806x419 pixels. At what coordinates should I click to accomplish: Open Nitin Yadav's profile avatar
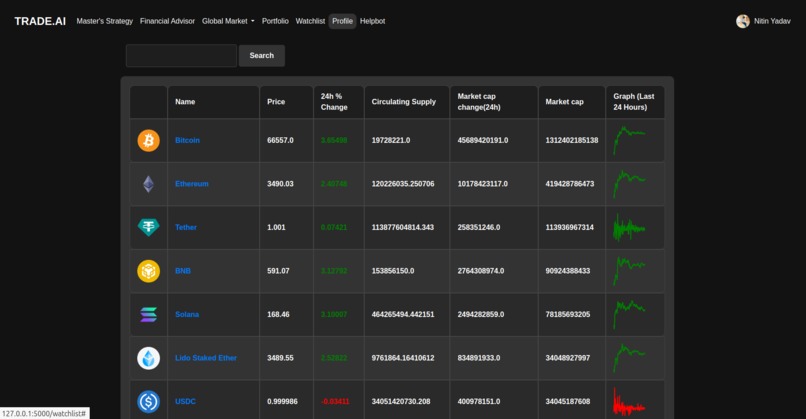pyautogui.click(x=743, y=21)
